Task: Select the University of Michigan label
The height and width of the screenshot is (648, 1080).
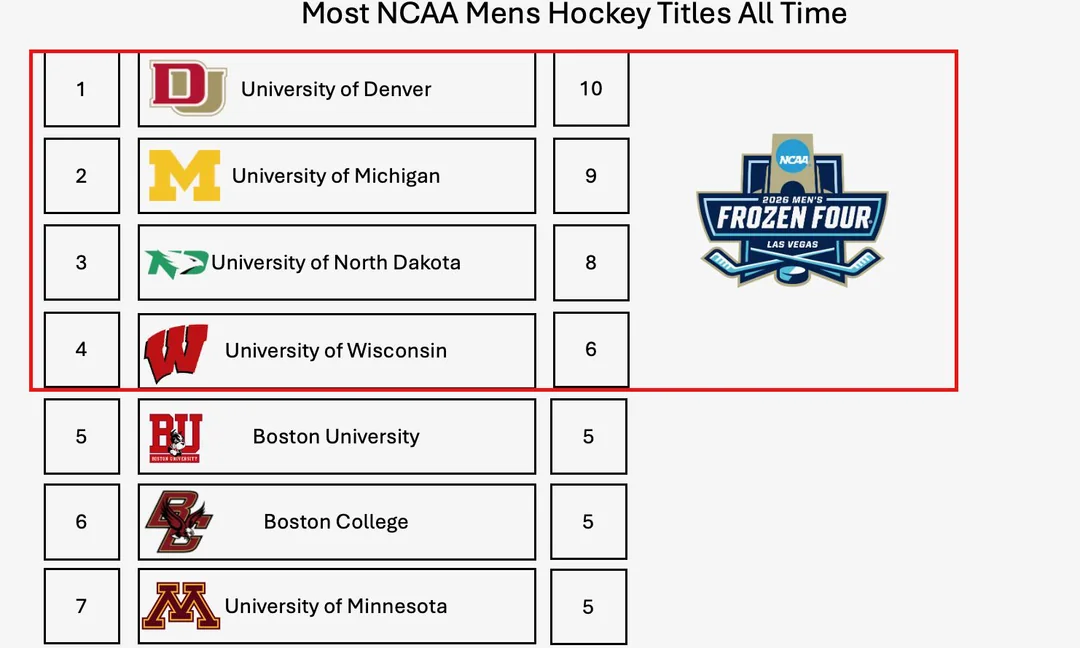Action: tap(336, 176)
